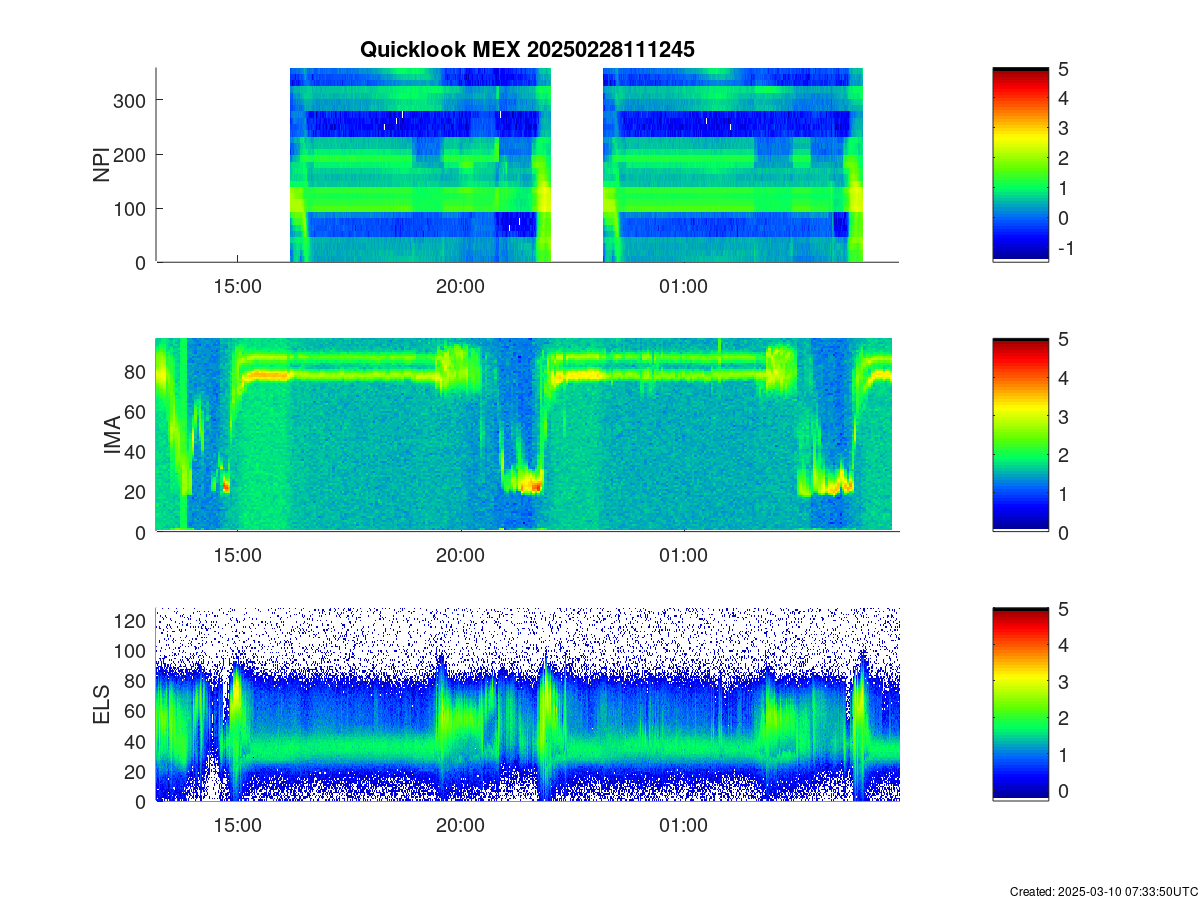Click the 200 tick on NPI axis
The width and height of the screenshot is (1200, 900).
click(x=128, y=154)
